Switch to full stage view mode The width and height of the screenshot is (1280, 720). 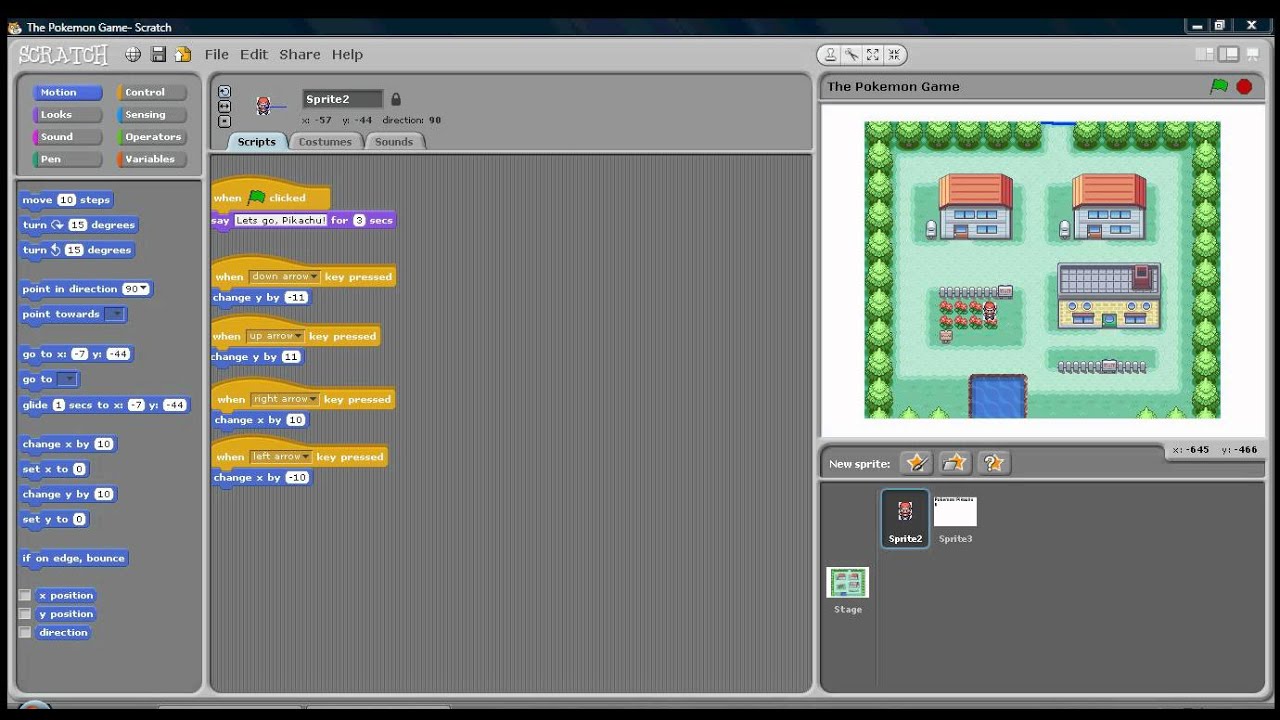click(1229, 54)
